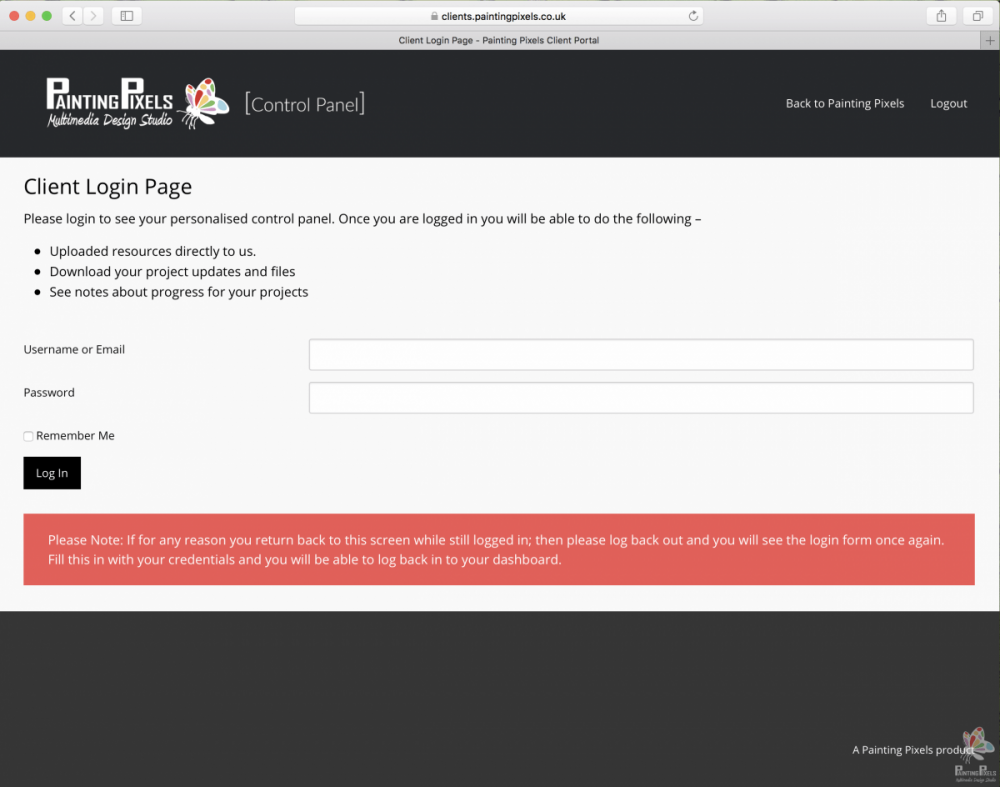Click the green fullscreen window button

[47, 16]
